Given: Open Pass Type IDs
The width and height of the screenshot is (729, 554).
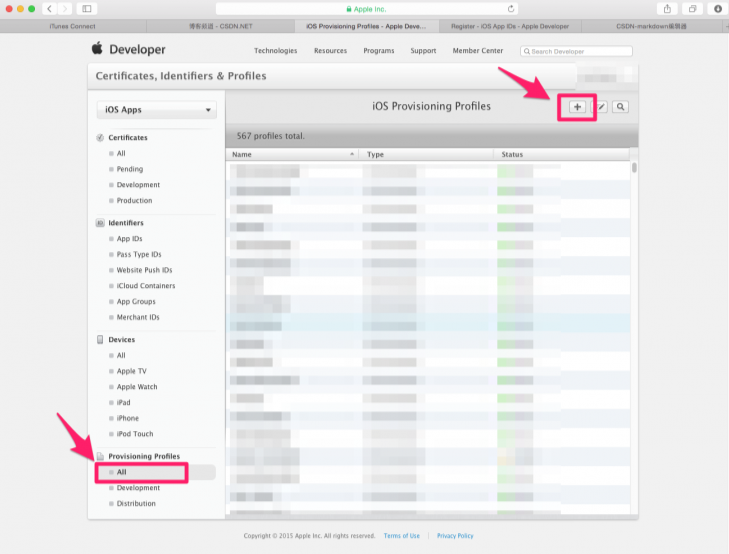Looking at the screenshot, I should [x=139, y=255].
